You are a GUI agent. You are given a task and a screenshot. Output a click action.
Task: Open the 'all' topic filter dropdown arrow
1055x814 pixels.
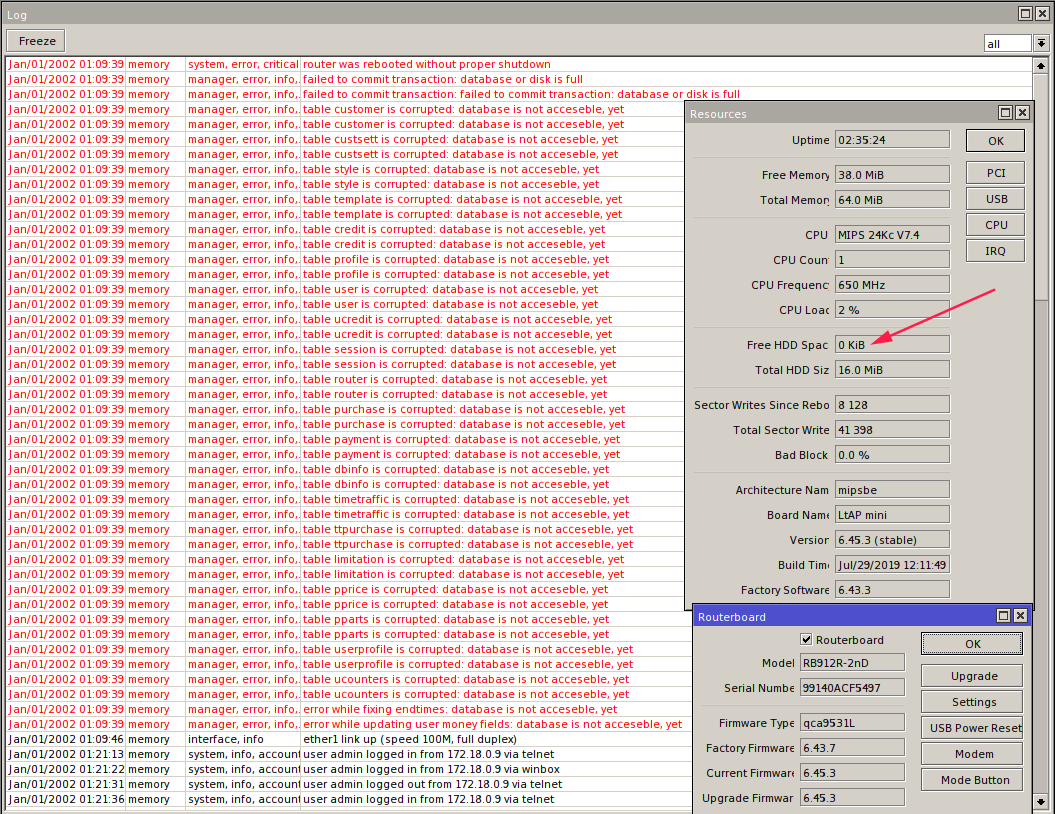point(1041,43)
